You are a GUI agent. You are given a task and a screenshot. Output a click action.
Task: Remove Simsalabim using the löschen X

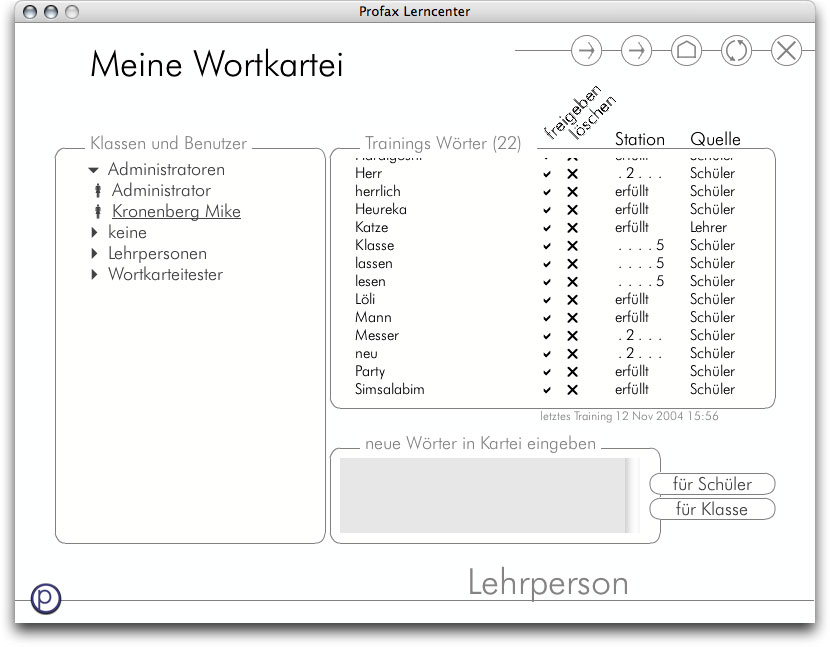point(572,390)
